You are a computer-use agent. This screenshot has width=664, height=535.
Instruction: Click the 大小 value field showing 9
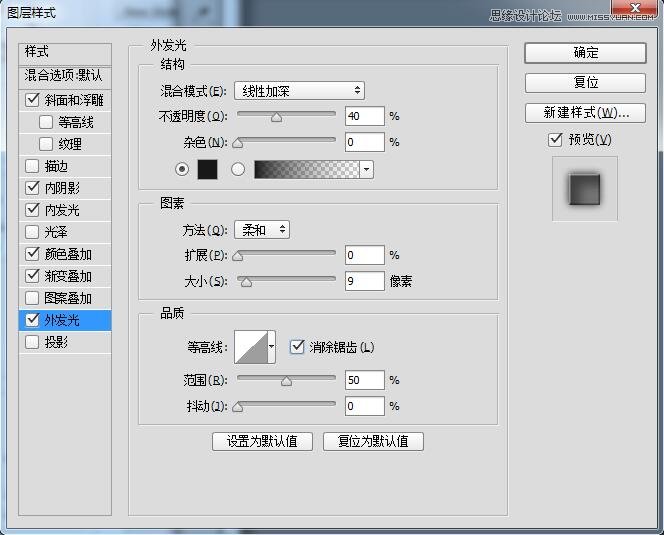365,281
